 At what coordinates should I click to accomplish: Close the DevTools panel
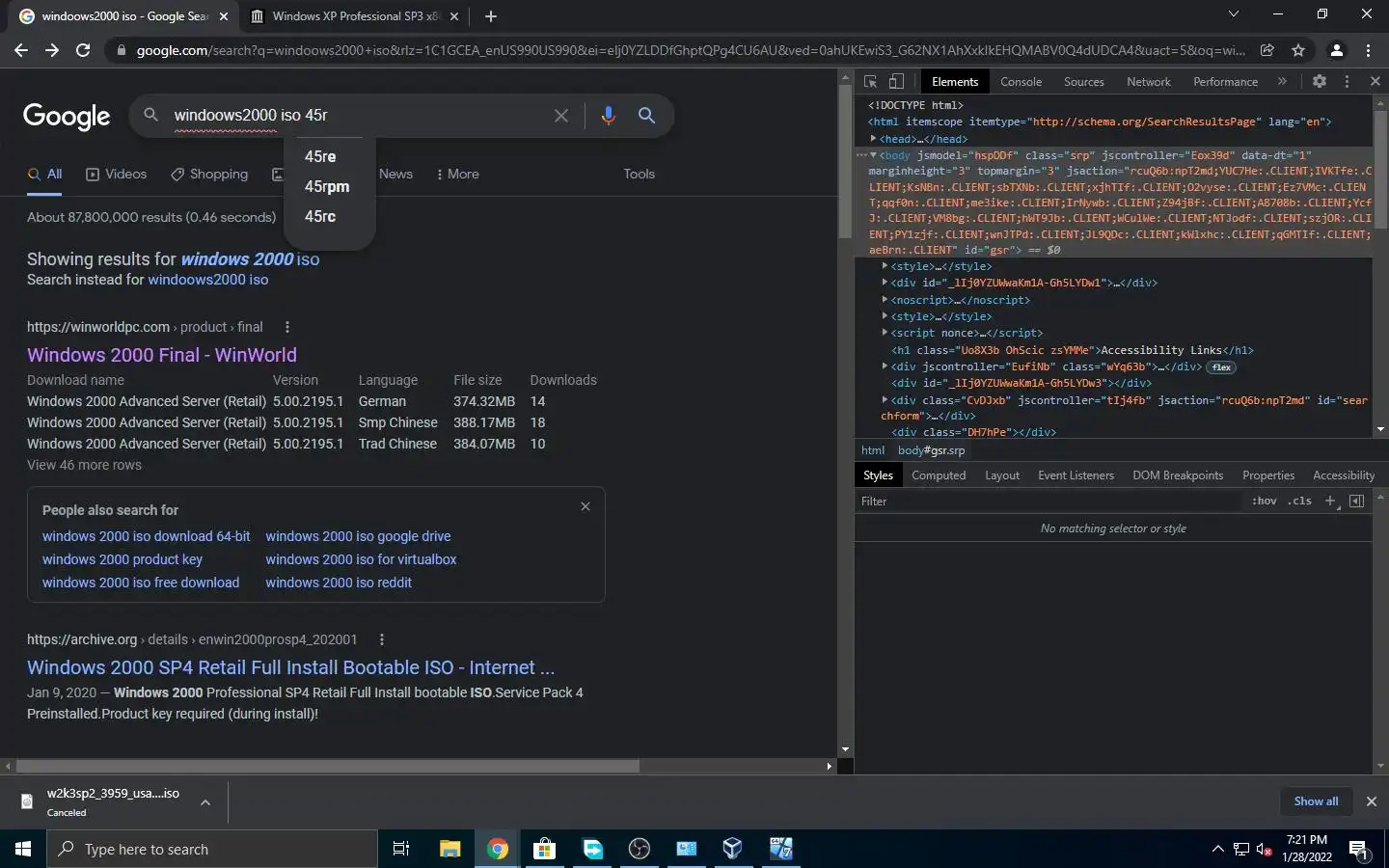pos(1375,82)
